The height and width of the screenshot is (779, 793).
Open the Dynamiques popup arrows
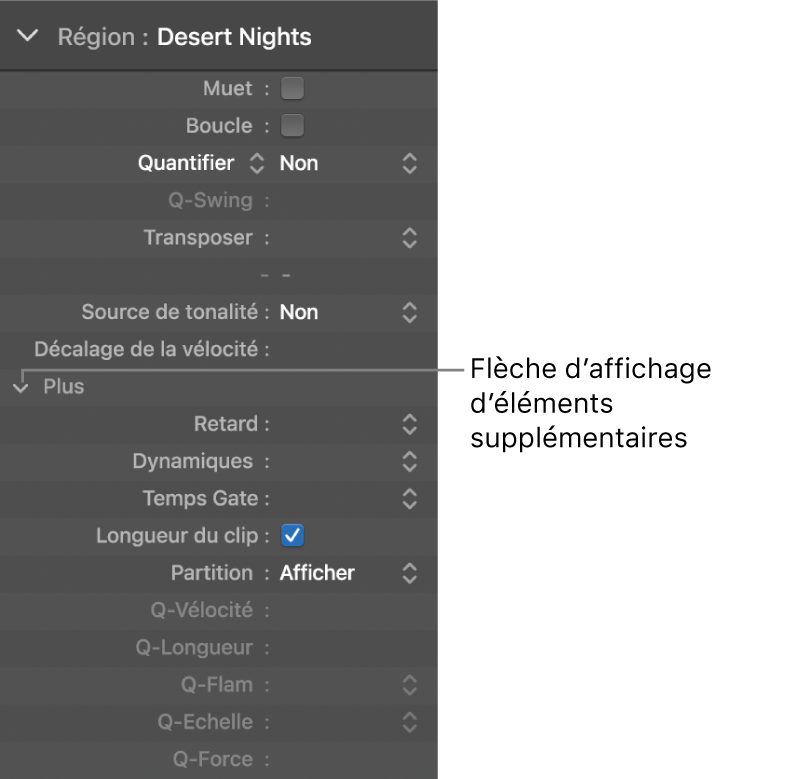(x=408, y=462)
